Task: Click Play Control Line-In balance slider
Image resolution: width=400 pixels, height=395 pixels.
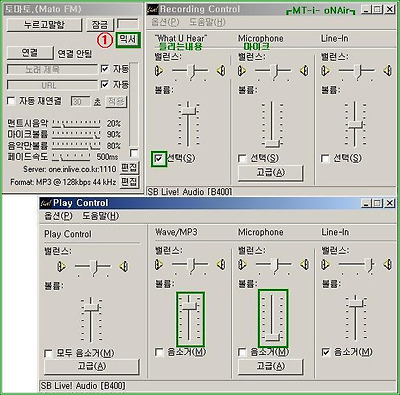Action: coord(357,265)
